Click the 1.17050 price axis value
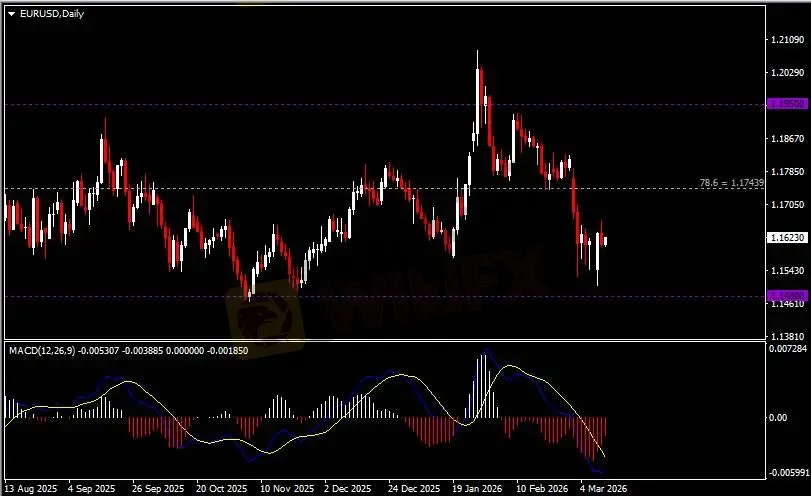811x496 pixels. [x=787, y=205]
